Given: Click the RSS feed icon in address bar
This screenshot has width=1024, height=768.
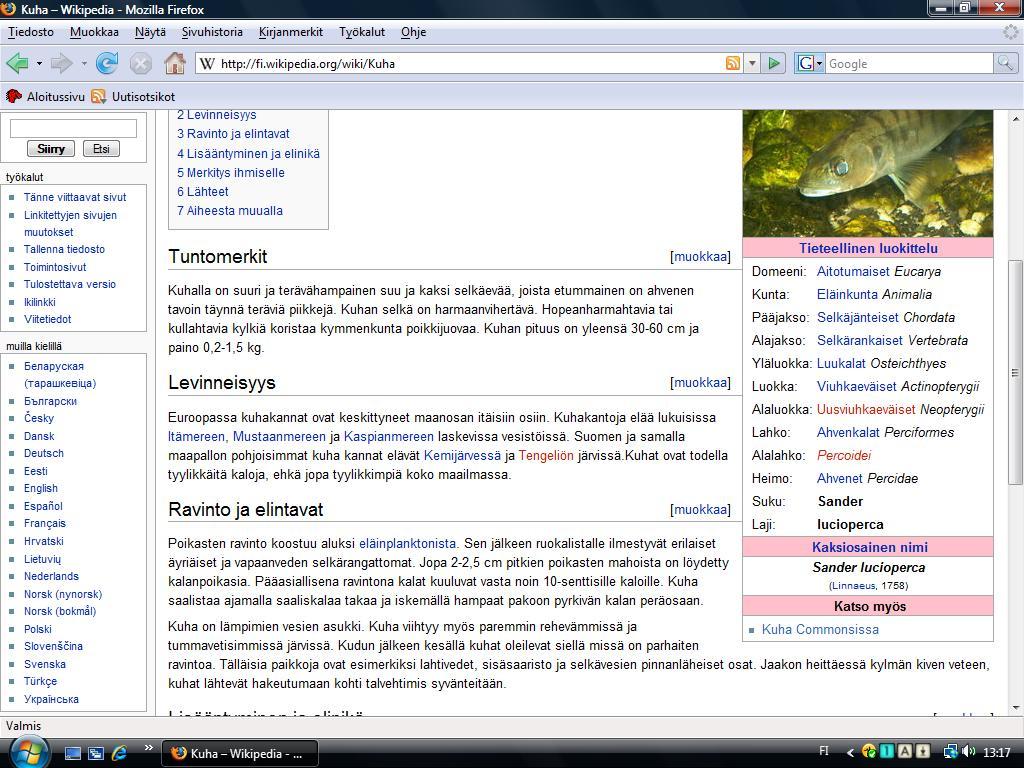Looking at the screenshot, I should [733, 63].
